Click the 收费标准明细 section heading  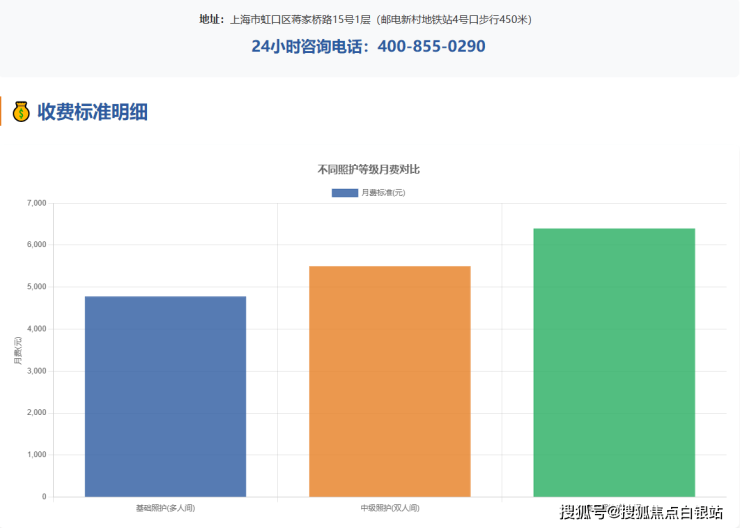coord(92,112)
